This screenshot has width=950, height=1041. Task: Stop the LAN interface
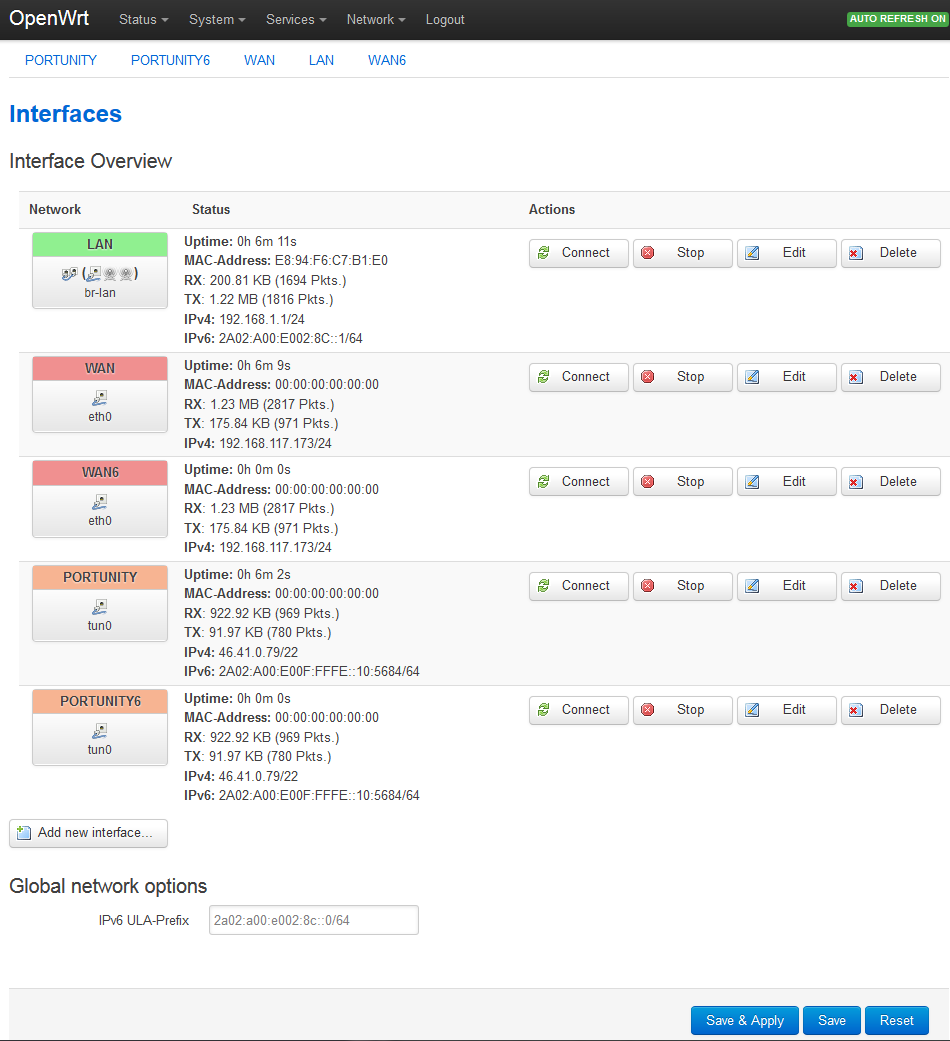(x=682, y=253)
